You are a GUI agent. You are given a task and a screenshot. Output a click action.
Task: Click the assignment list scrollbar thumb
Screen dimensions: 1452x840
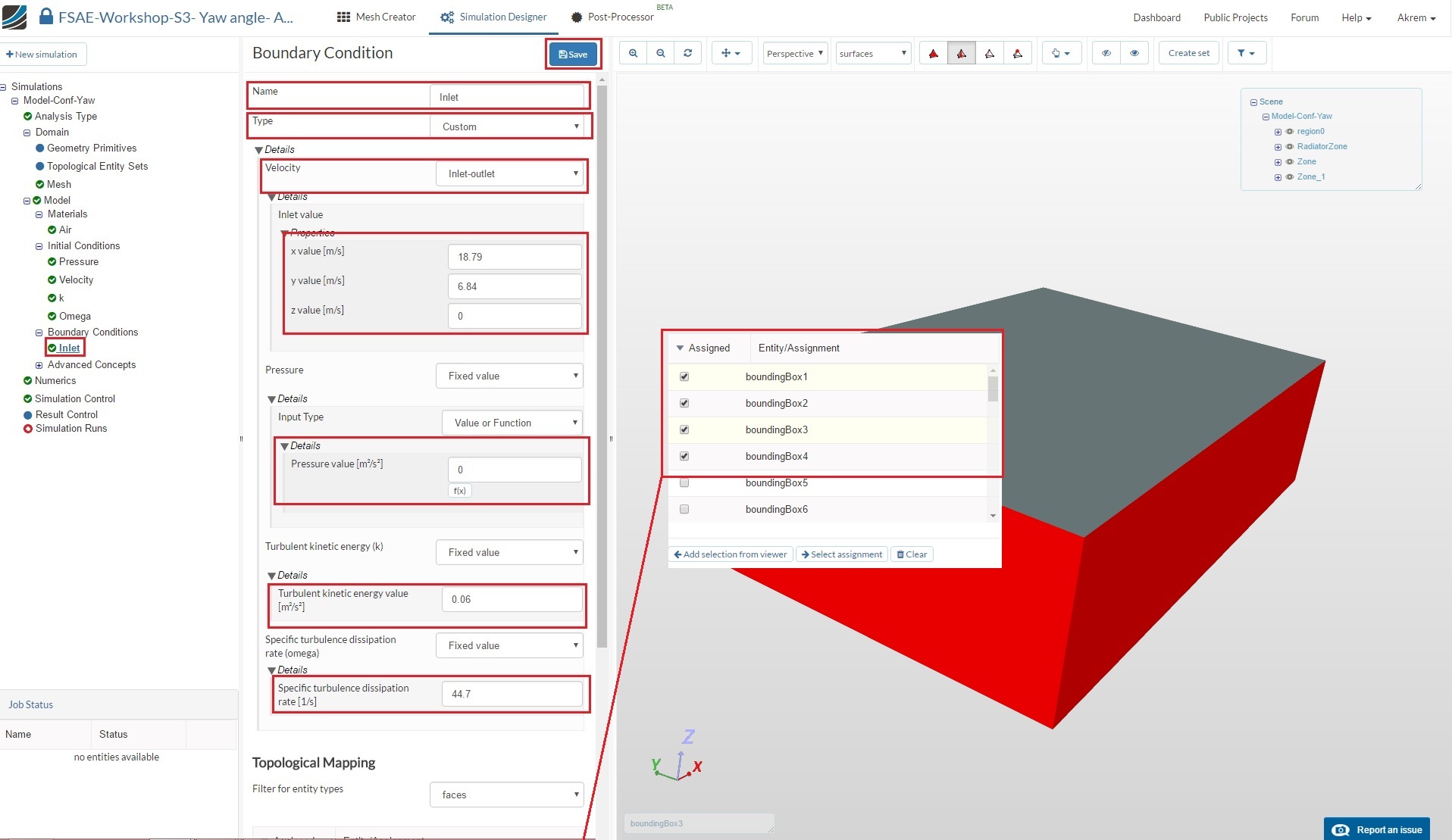tap(993, 389)
